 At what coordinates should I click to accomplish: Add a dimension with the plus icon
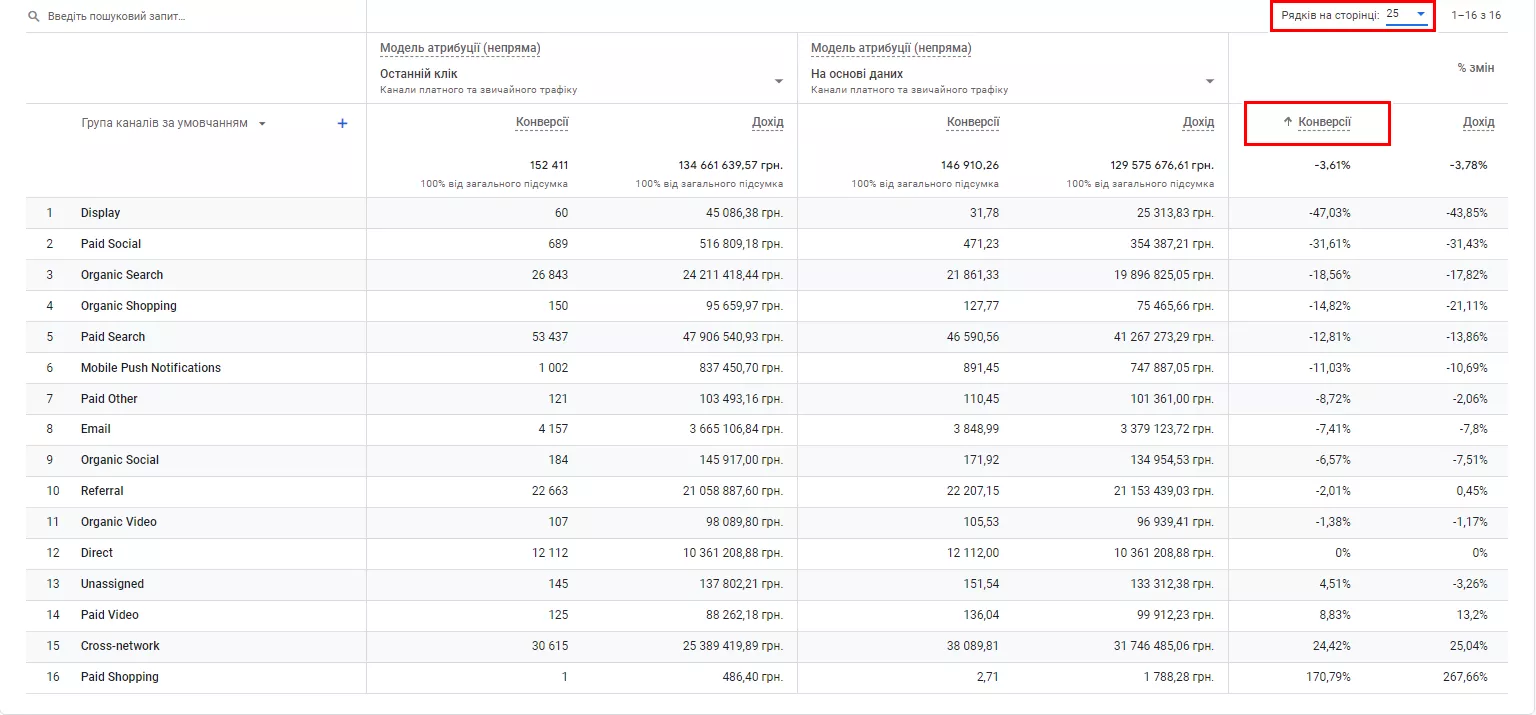tap(342, 123)
